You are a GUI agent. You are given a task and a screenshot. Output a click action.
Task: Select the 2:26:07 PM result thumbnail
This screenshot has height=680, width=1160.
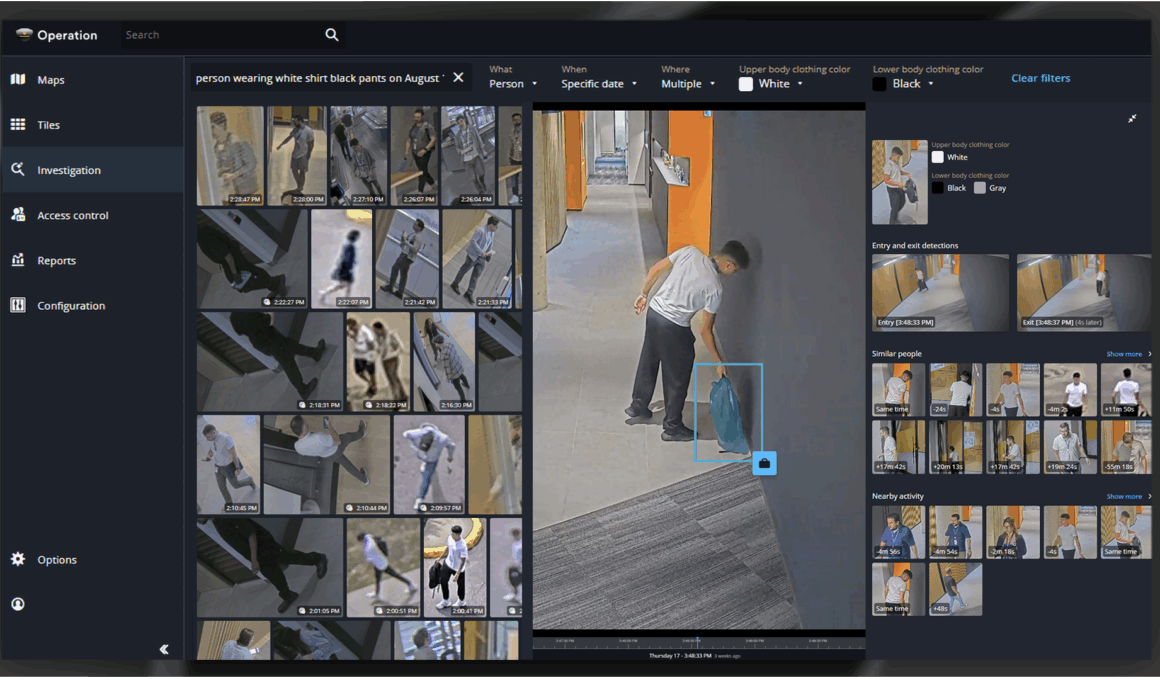pyautogui.click(x=414, y=155)
